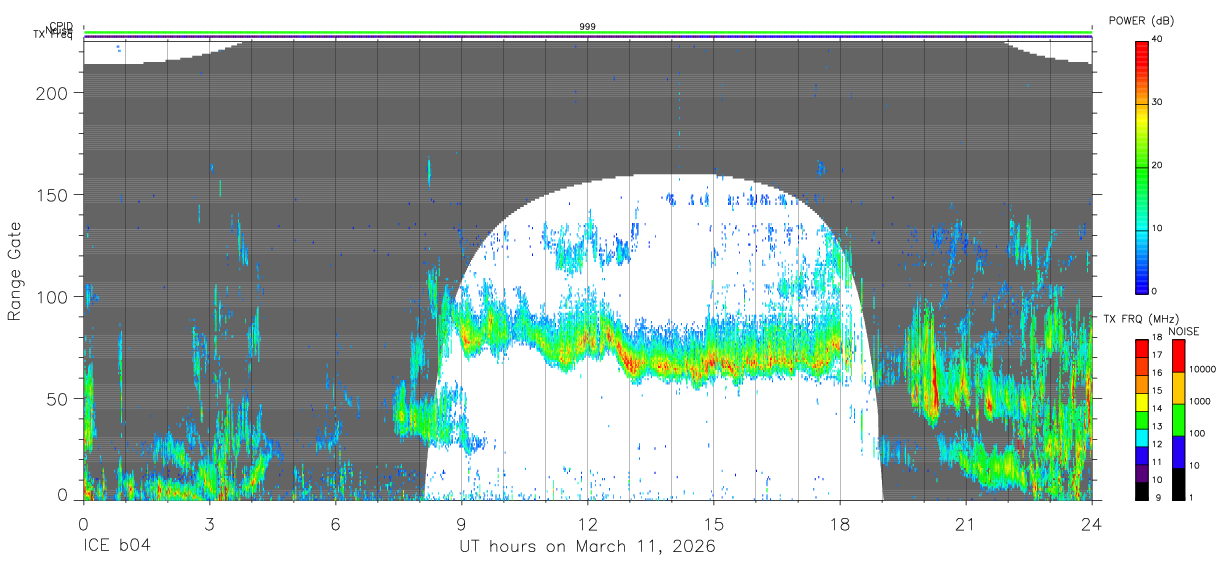Click the 10000 label on NOISE legend
Viewport: 1228px width, 567px height.
click(1202, 370)
